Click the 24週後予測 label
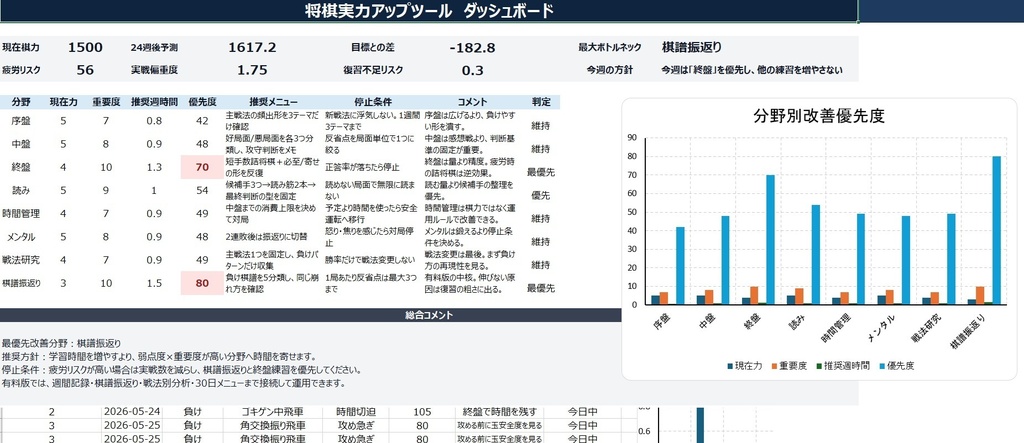Screen dimensions: 1024x443 pos(154,48)
